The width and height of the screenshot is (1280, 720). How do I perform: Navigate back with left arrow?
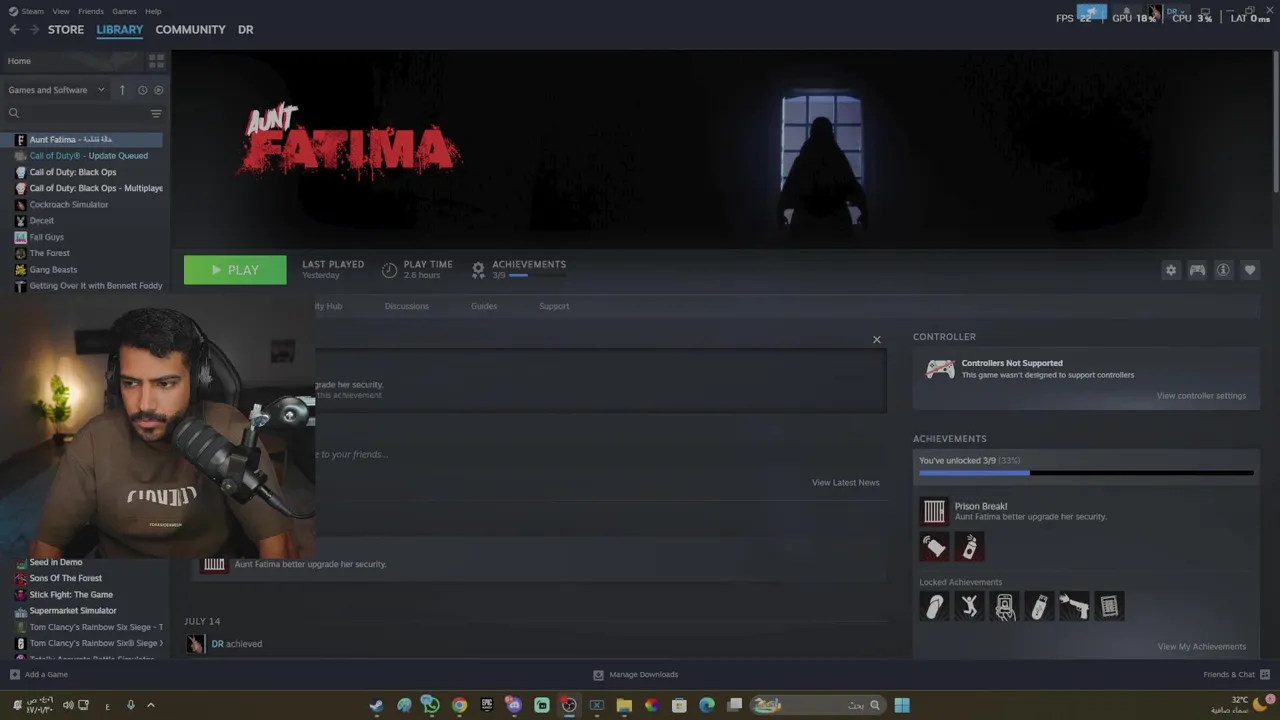click(14, 30)
